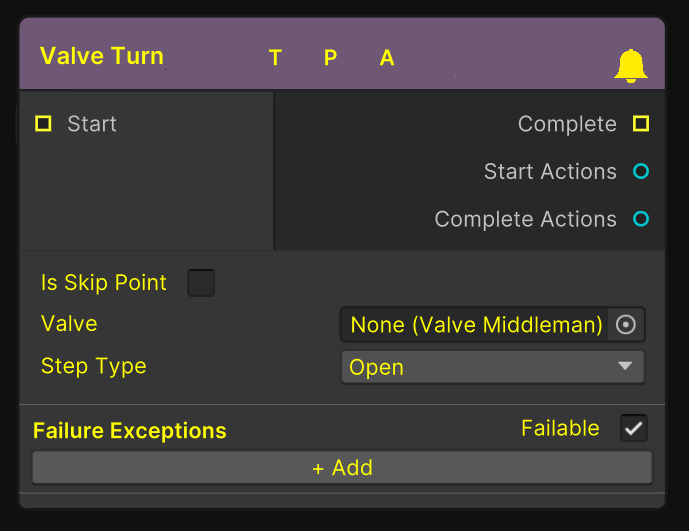The image size is (689, 531).
Task: Select the Valve Turn node title
Action: (x=102, y=56)
